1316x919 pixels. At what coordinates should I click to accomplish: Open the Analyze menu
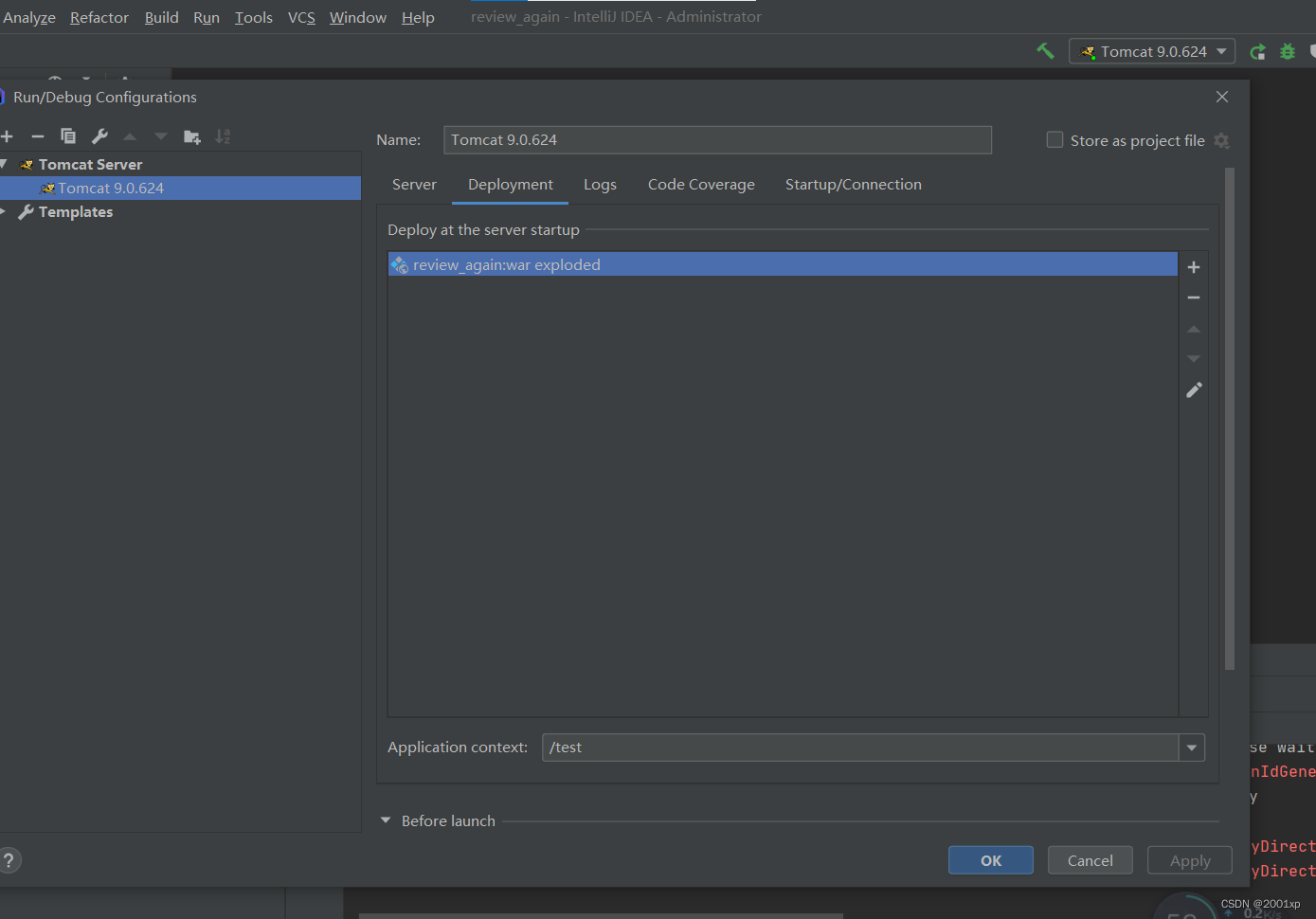[29, 17]
